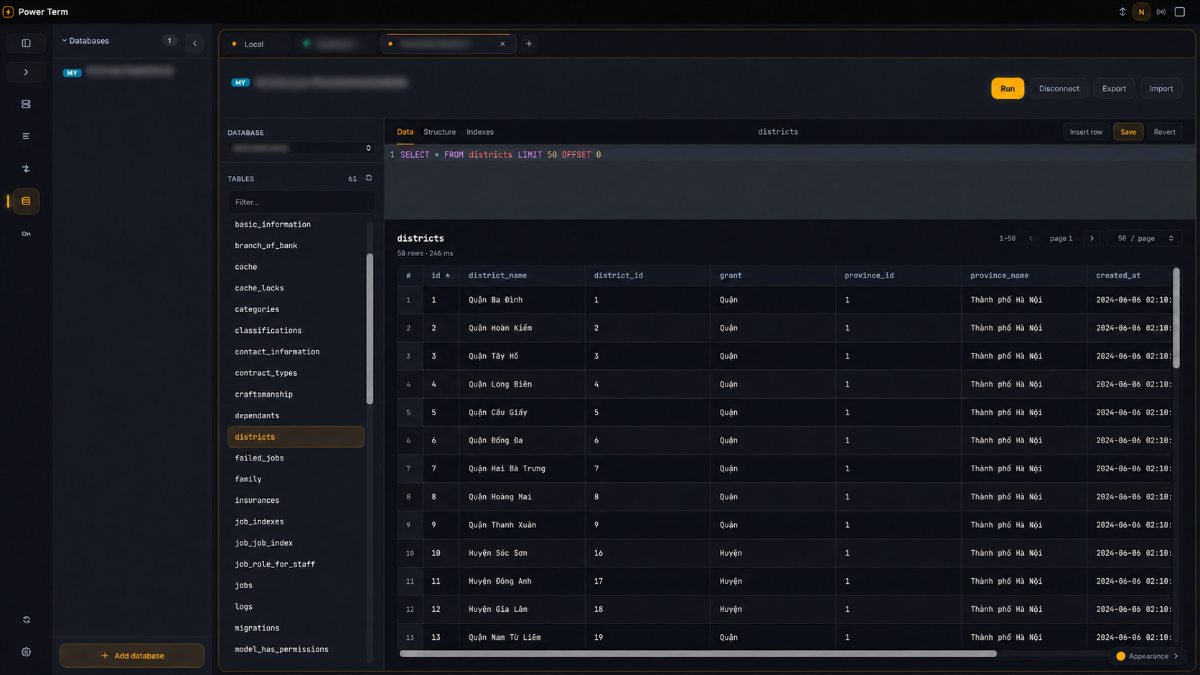The width and height of the screenshot is (1200, 675).
Task: Open Appearance settings expander
Action: point(1149,656)
